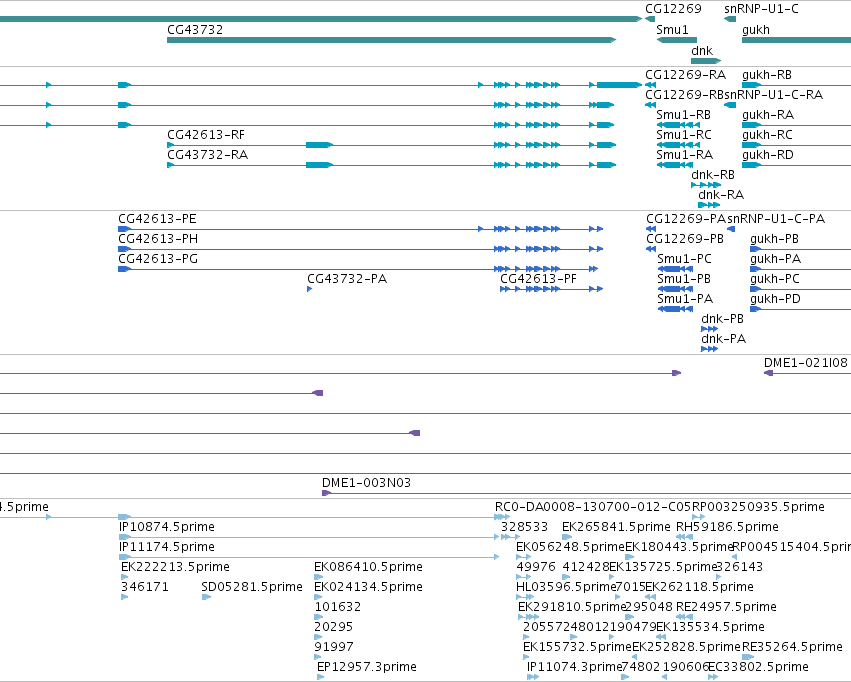Screen dimensions: 851x682
Task: Click the Smu1-RC transcript label
Action: pyautogui.click(x=683, y=135)
